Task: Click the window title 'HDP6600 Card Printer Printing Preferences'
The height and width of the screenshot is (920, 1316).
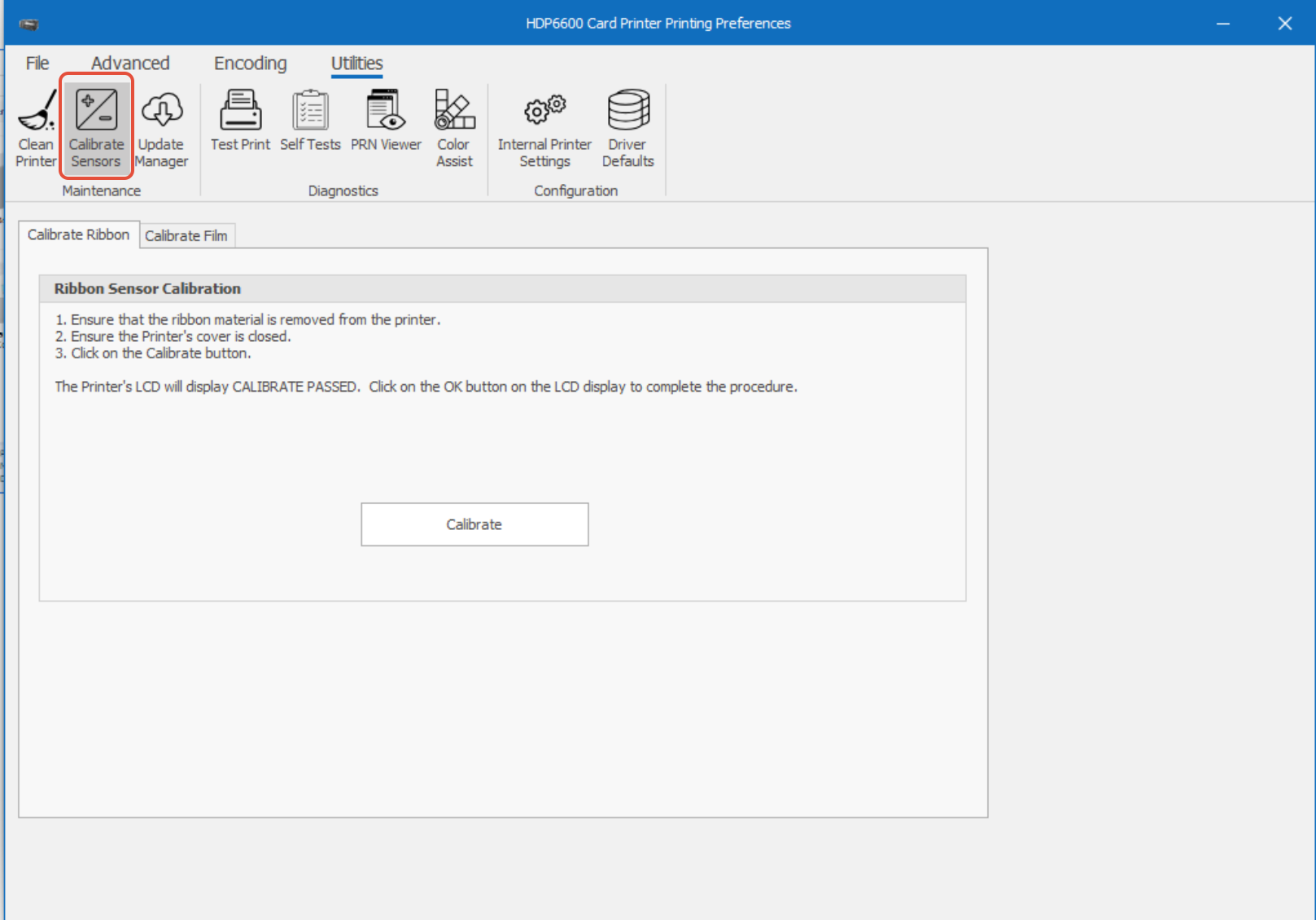Action: (x=658, y=24)
